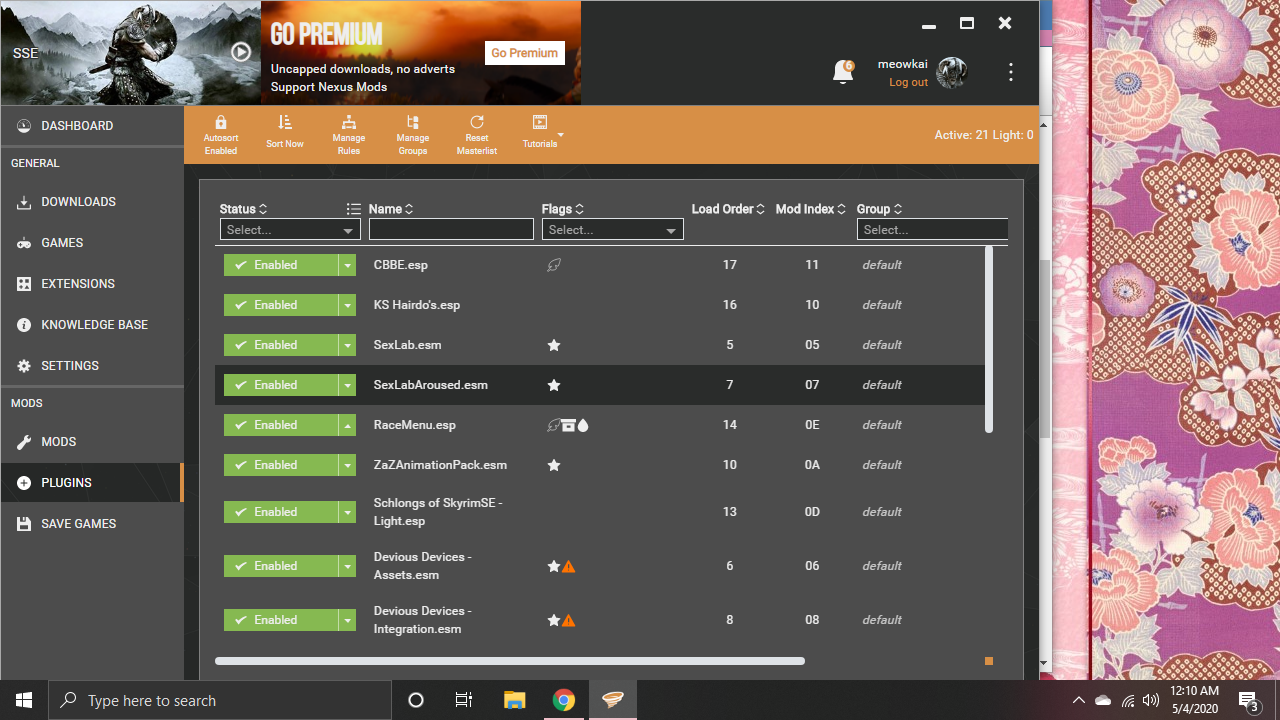Open the Extensions page
This screenshot has height=720, width=1280.
coord(92,284)
